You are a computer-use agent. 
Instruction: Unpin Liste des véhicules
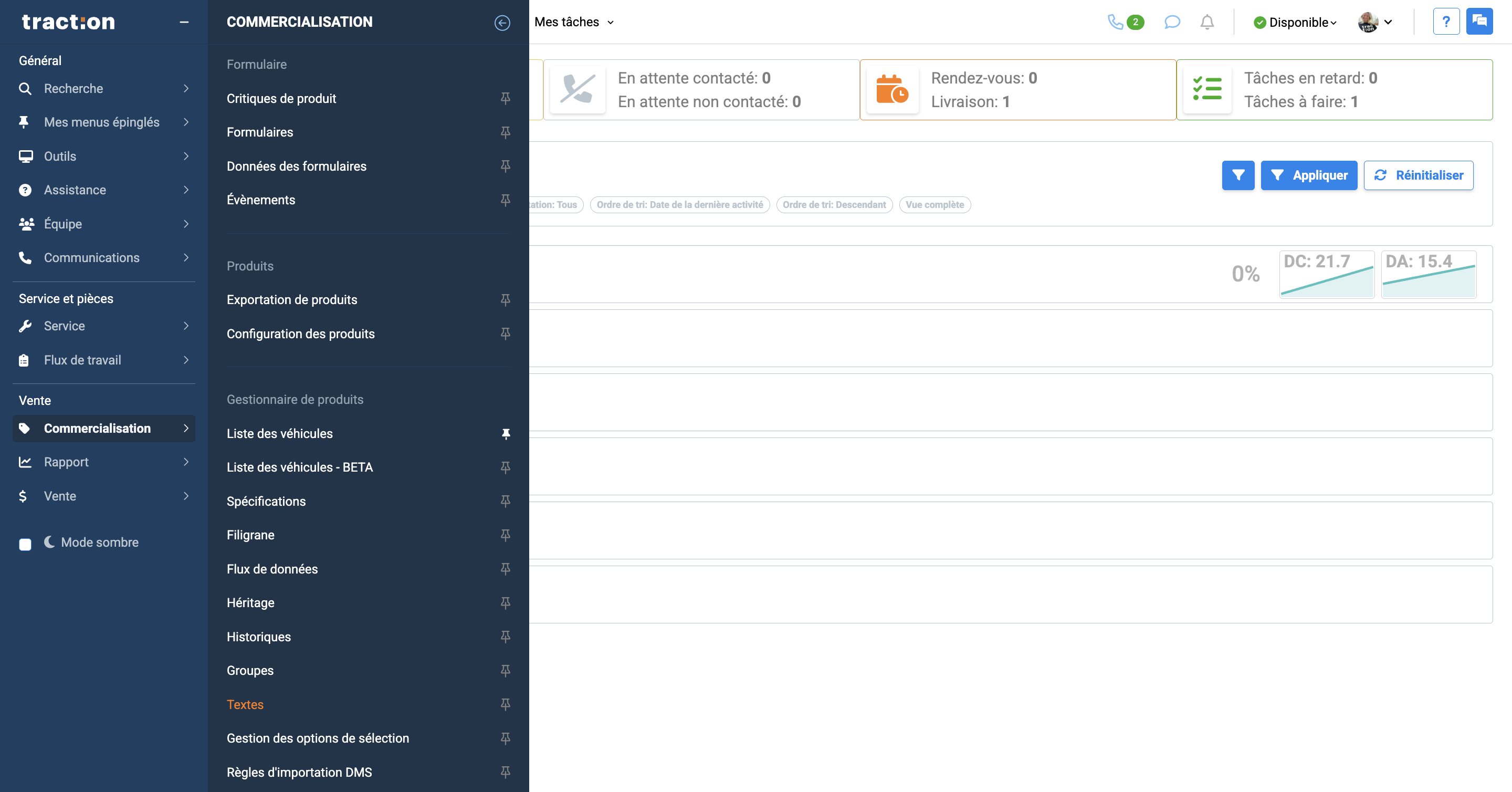506,434
